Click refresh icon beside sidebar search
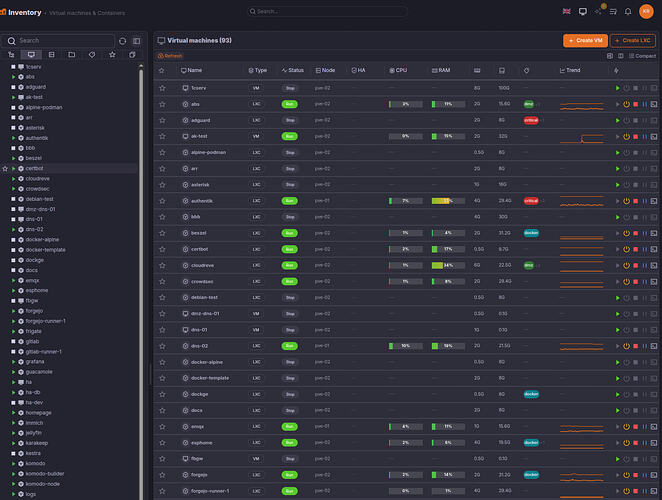This screenshot has height=500, width=662. click(123, 41)
